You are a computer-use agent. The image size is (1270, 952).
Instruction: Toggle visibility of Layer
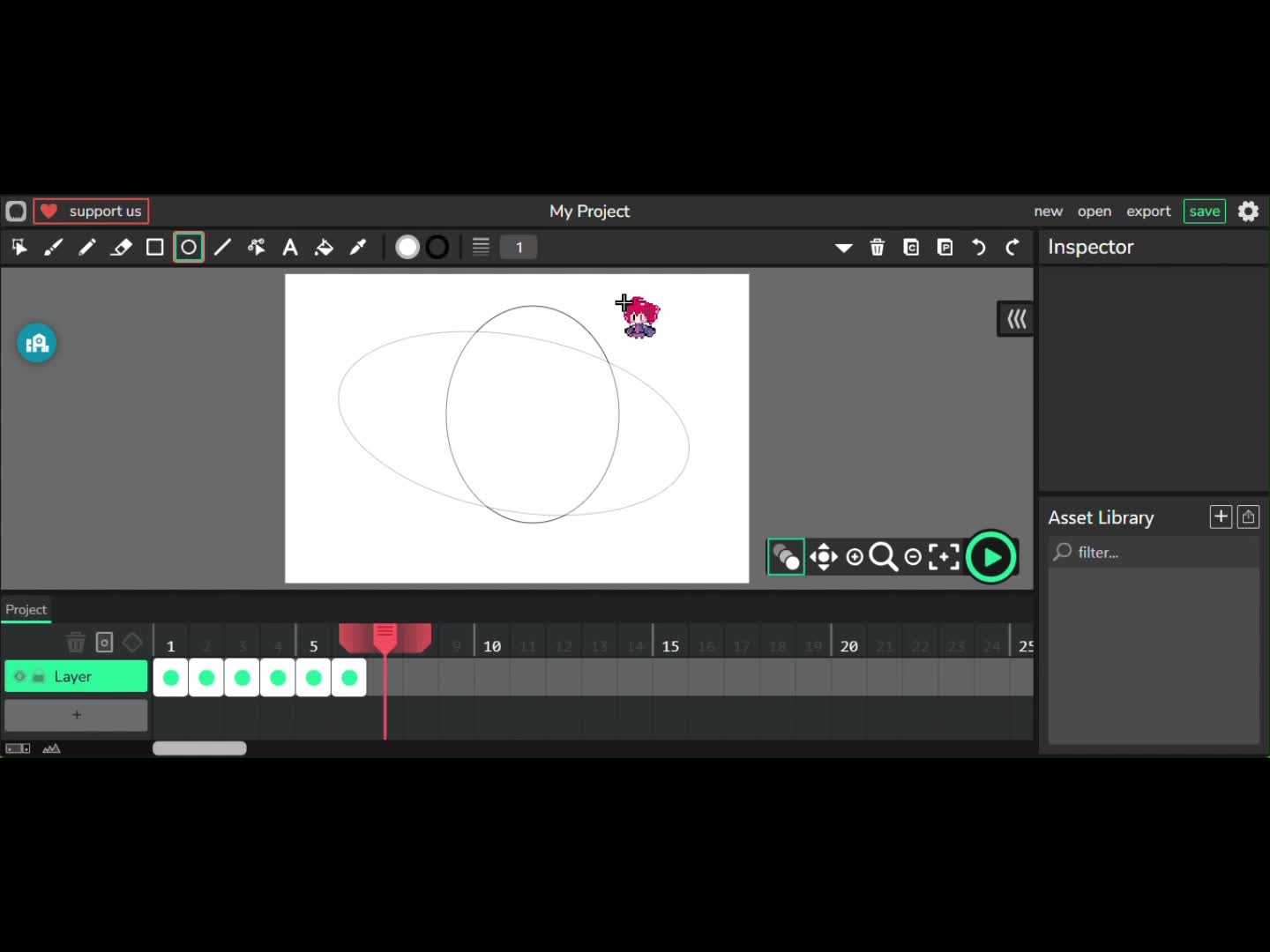point(19,677)
